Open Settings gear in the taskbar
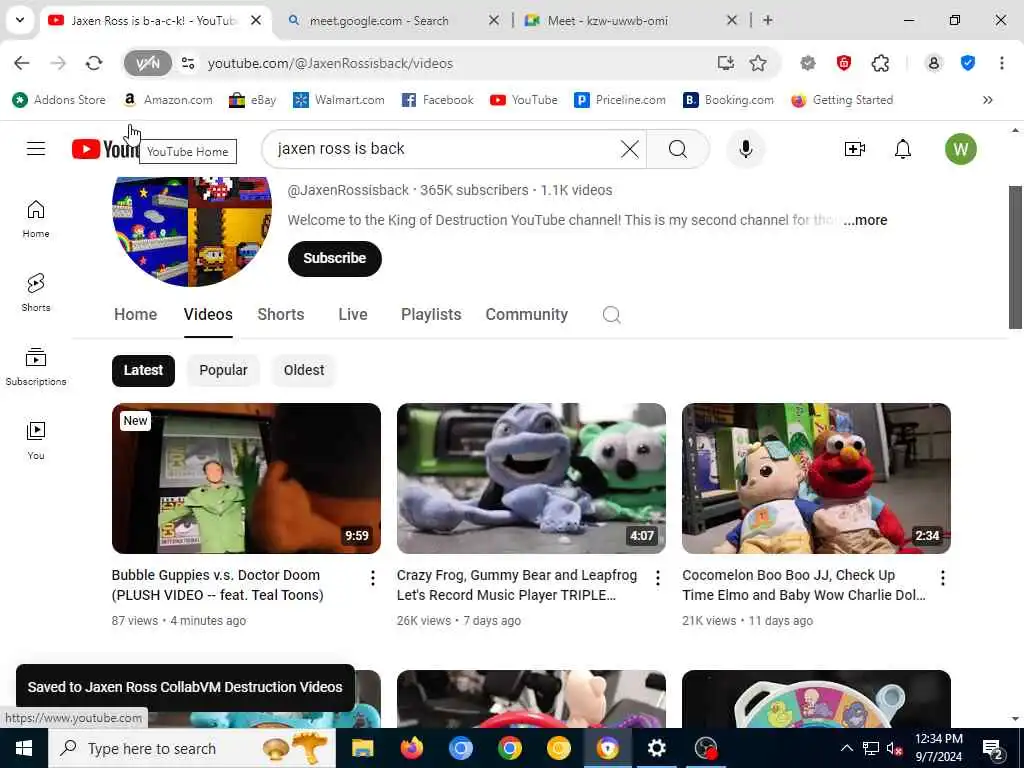Screen dimensions: 1024x768 pos(656,748)
